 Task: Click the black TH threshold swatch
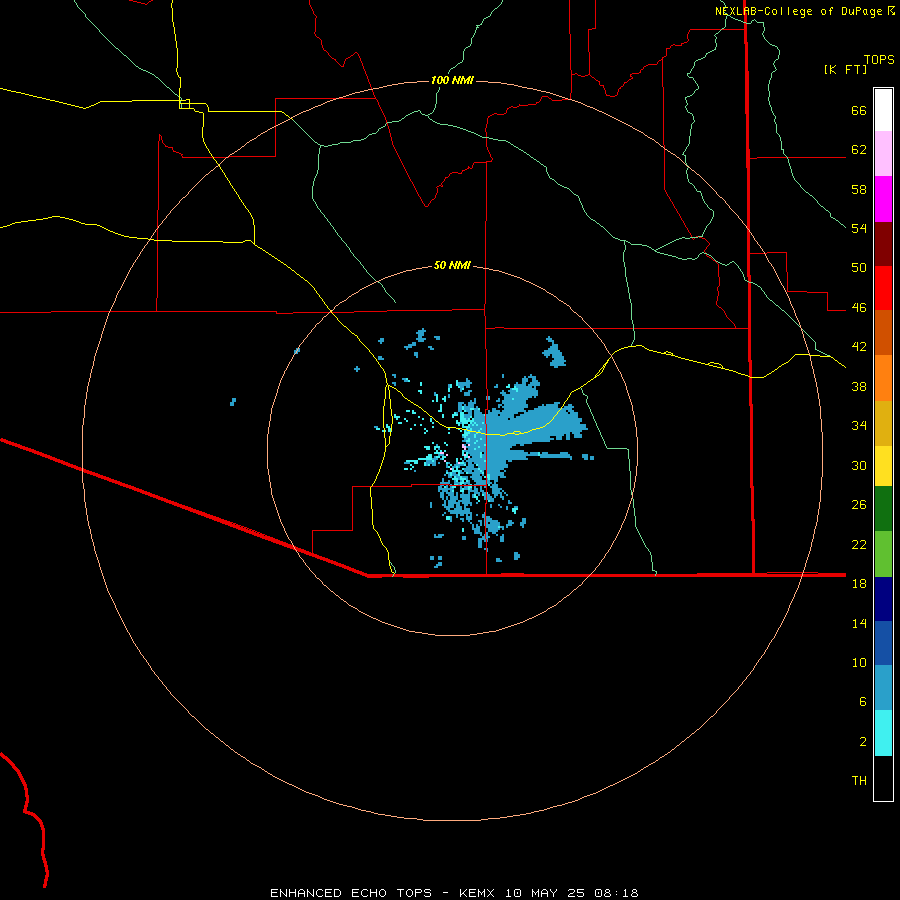click(883, 778)
